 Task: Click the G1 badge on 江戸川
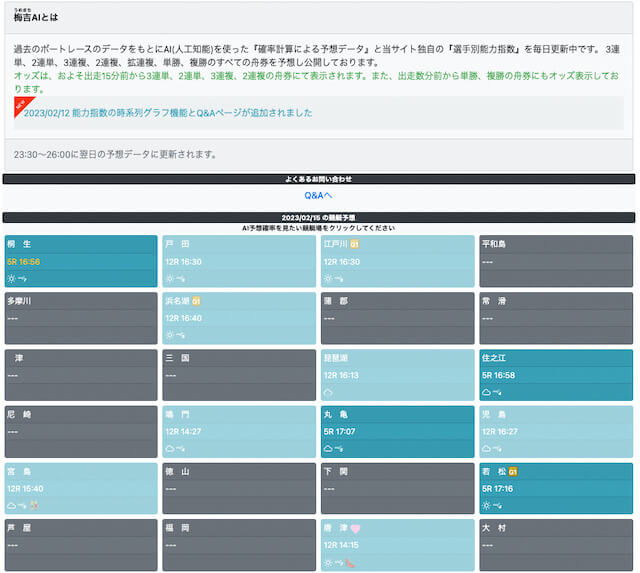(354, 244)
